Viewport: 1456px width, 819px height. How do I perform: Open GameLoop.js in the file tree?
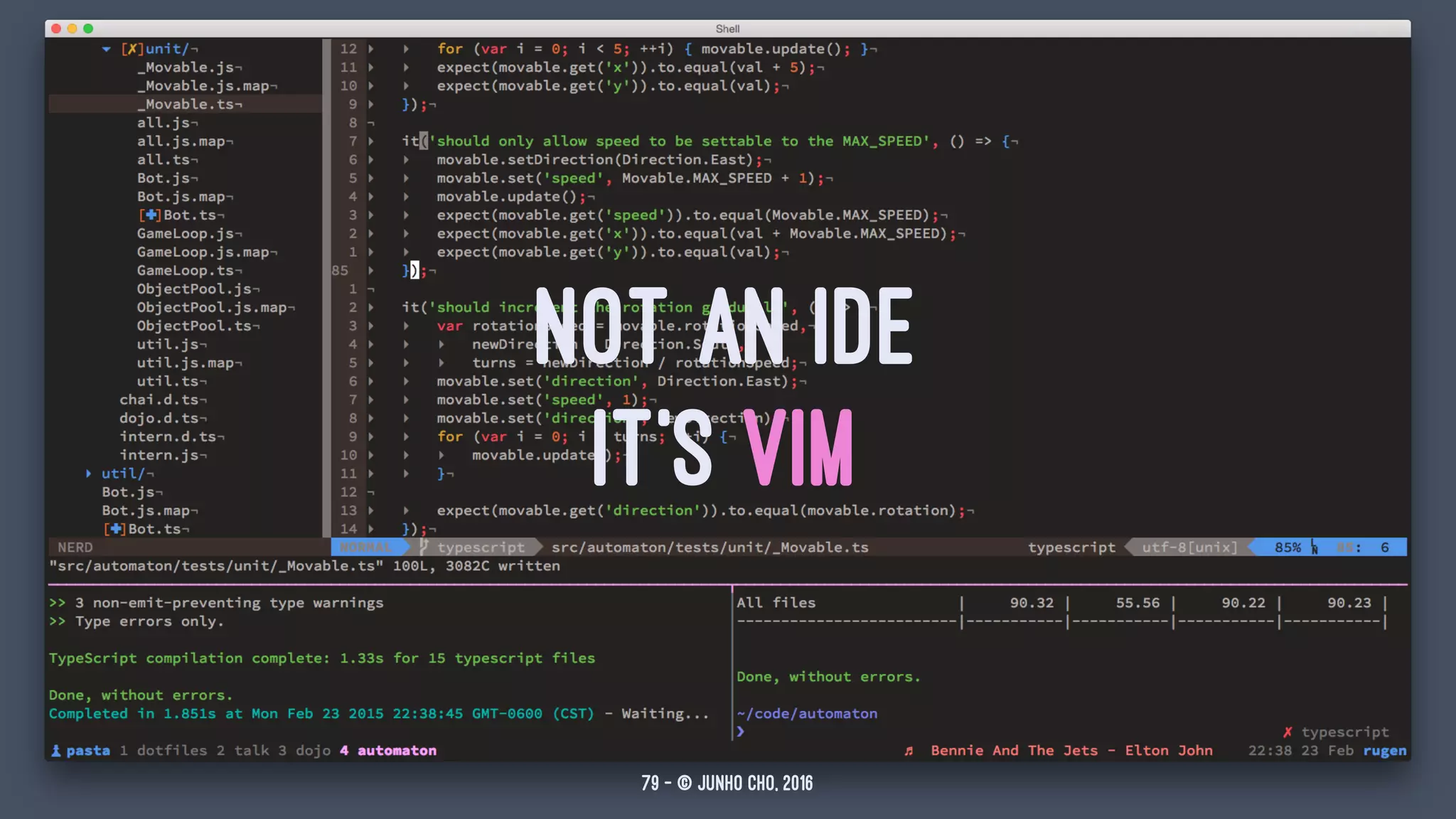[x=185, y=234]
